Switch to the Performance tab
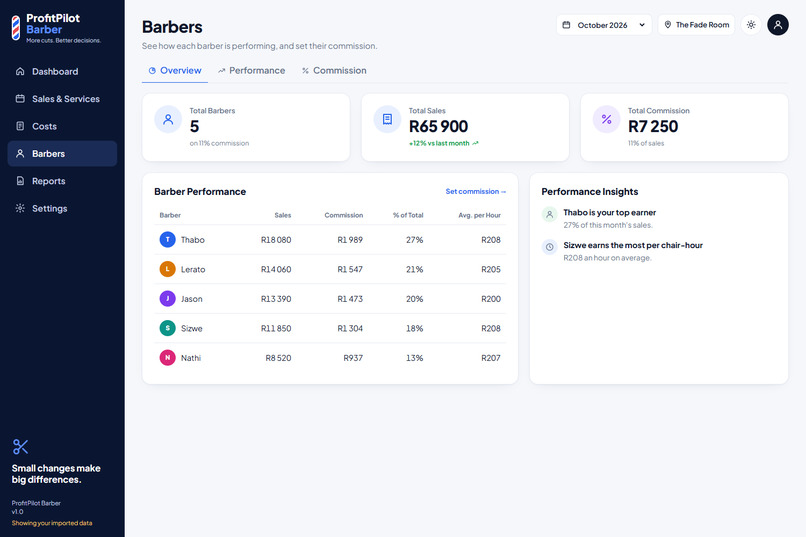Screen dimensions: 806x537 [251, 70]
